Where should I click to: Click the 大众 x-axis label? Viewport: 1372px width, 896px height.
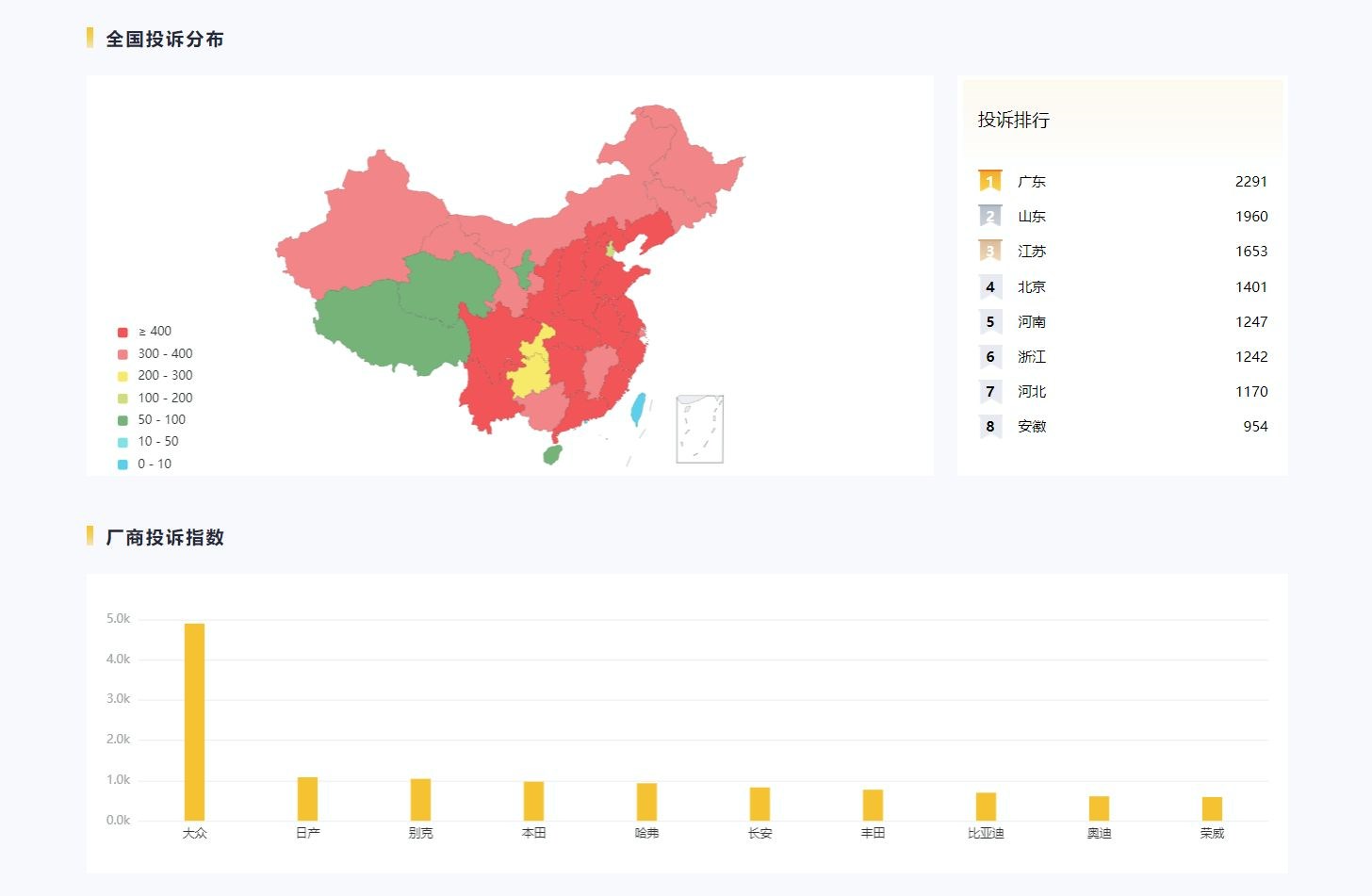click(x=194, y=833)
